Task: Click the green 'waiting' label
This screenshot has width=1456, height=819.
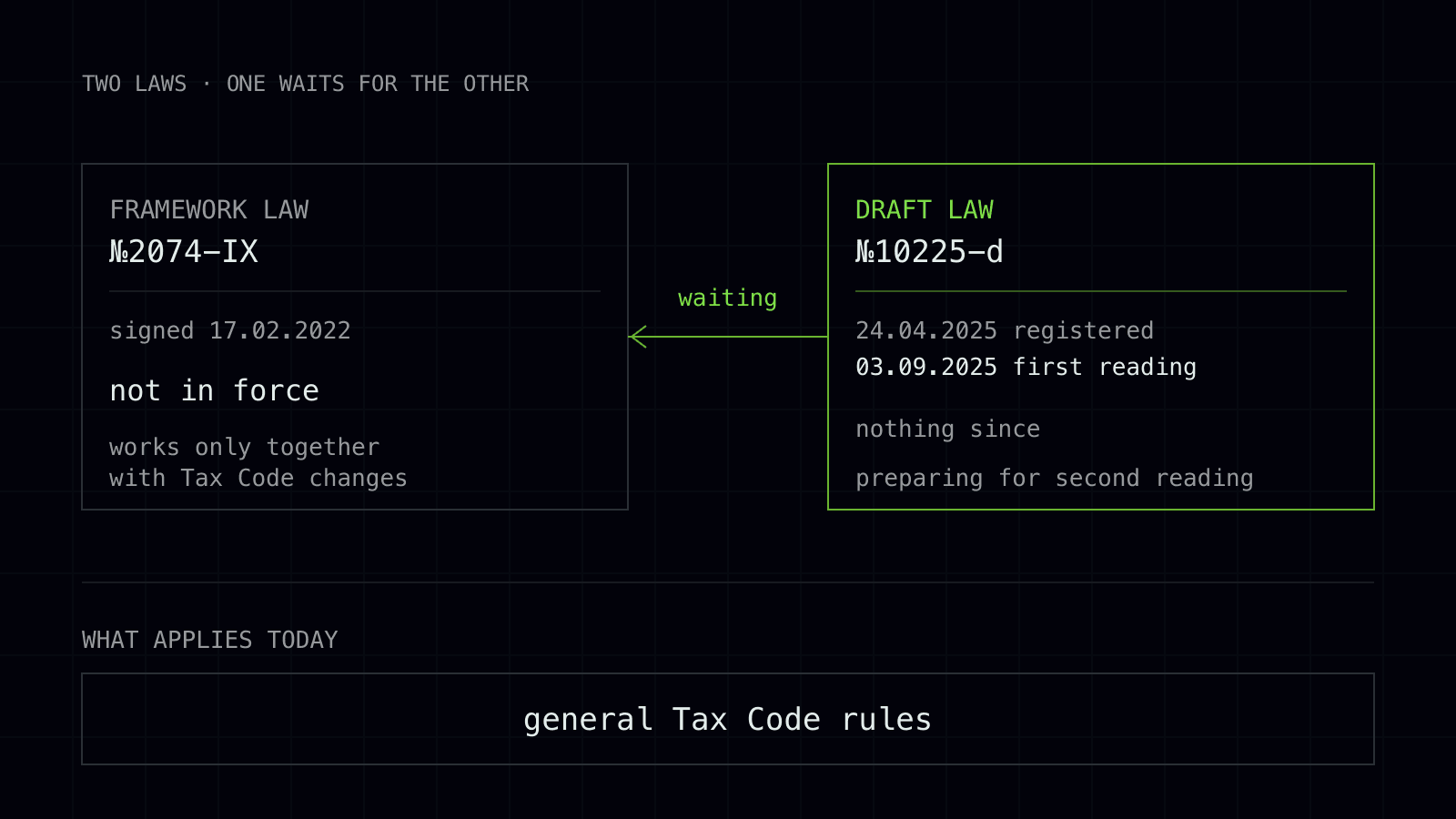Action: coord(727,298)
